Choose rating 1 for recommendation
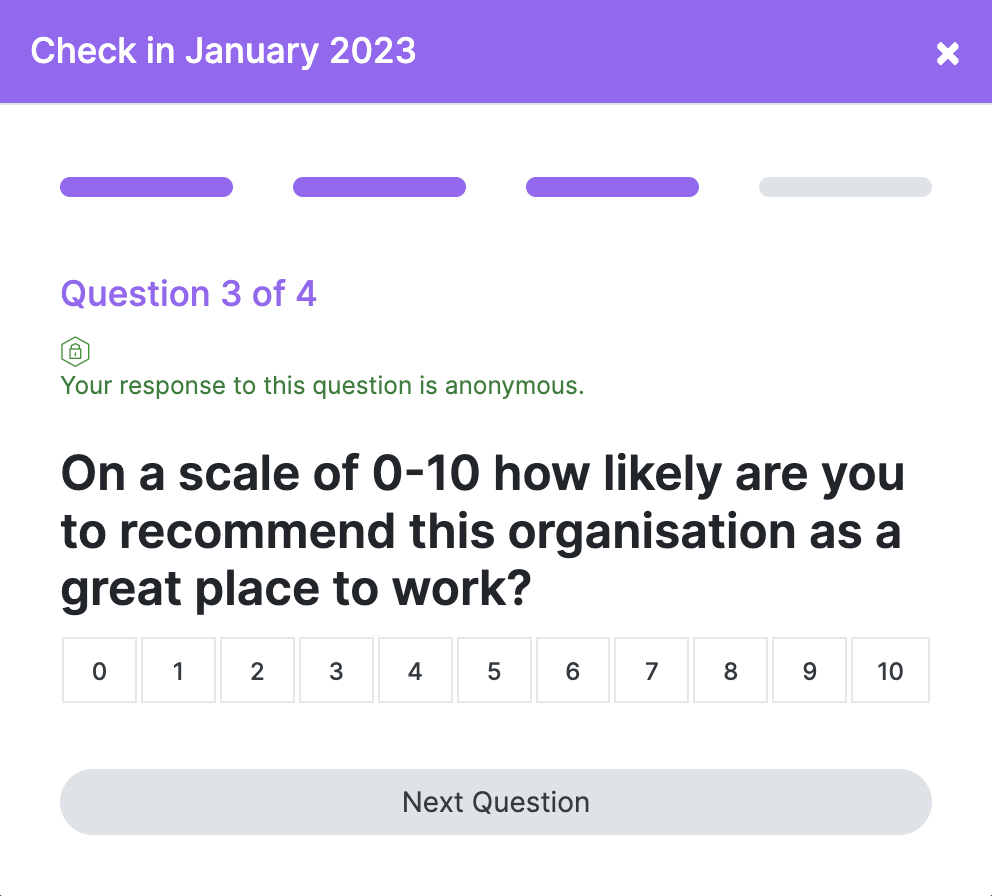The width and height of the screenshot is (992, 896). 178,670
